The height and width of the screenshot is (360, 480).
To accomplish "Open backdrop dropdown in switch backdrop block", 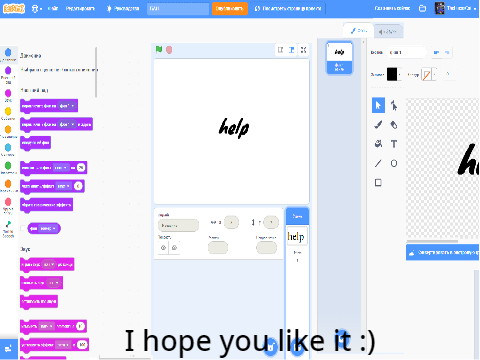I will [68, 106].
